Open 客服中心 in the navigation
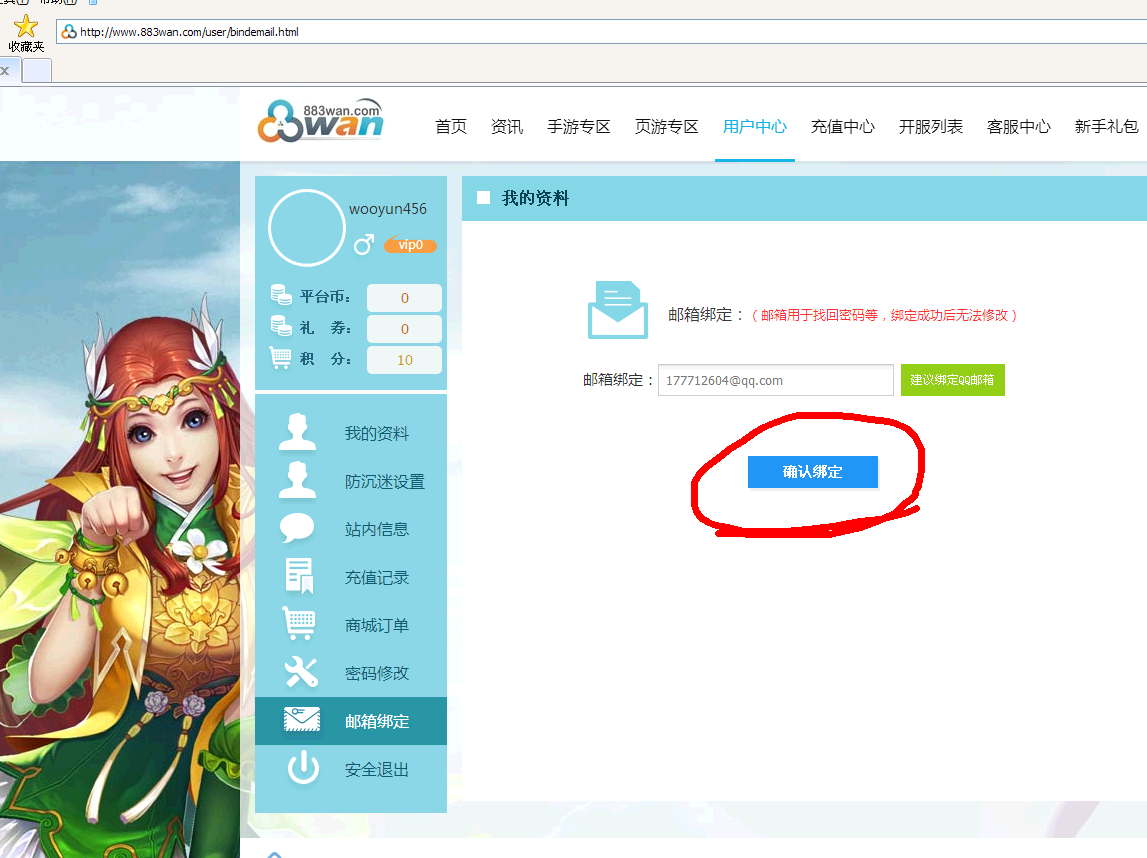The width and height of the screenshot is (1147, 858). 1018,127
